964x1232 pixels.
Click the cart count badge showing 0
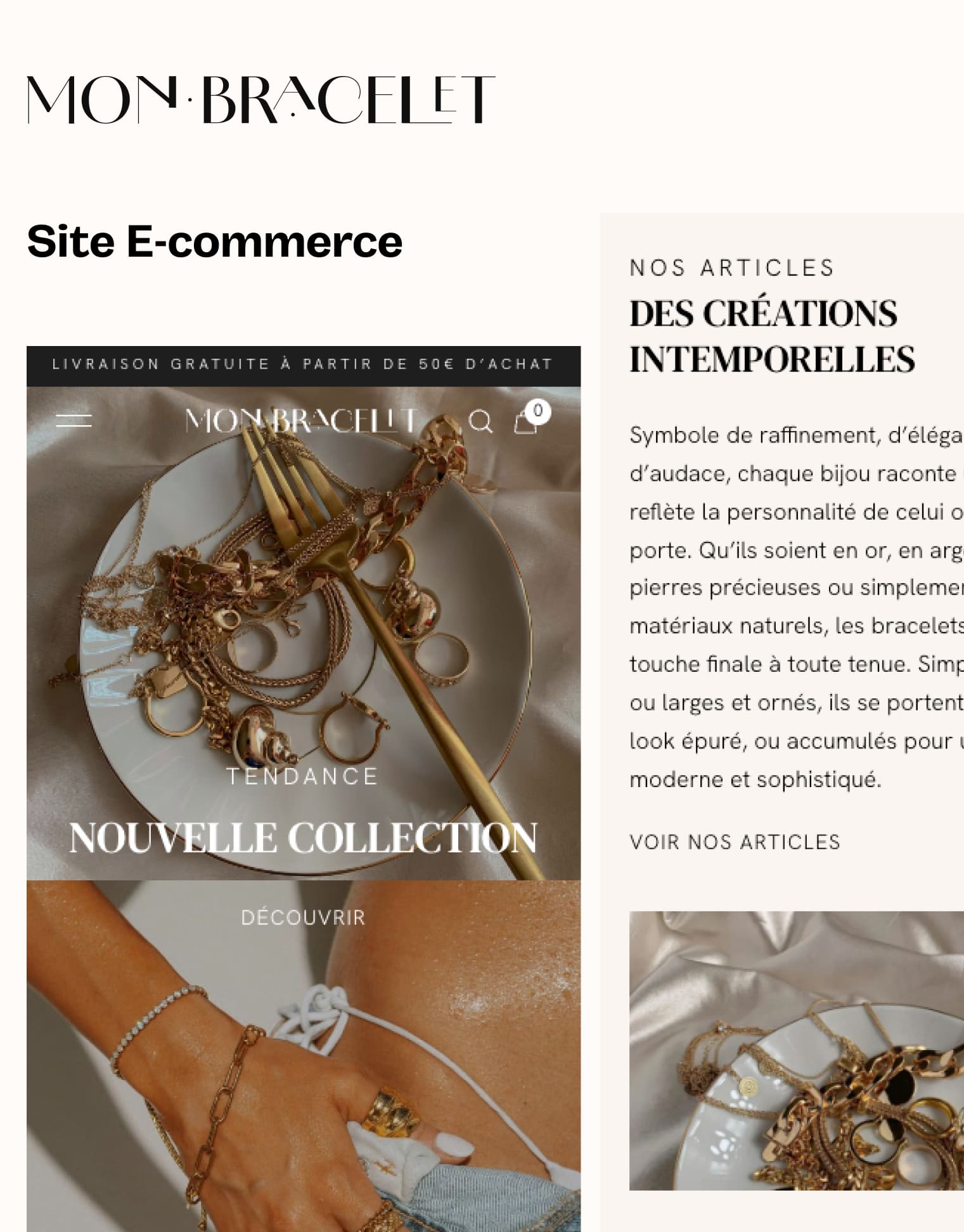click(537, 411)
